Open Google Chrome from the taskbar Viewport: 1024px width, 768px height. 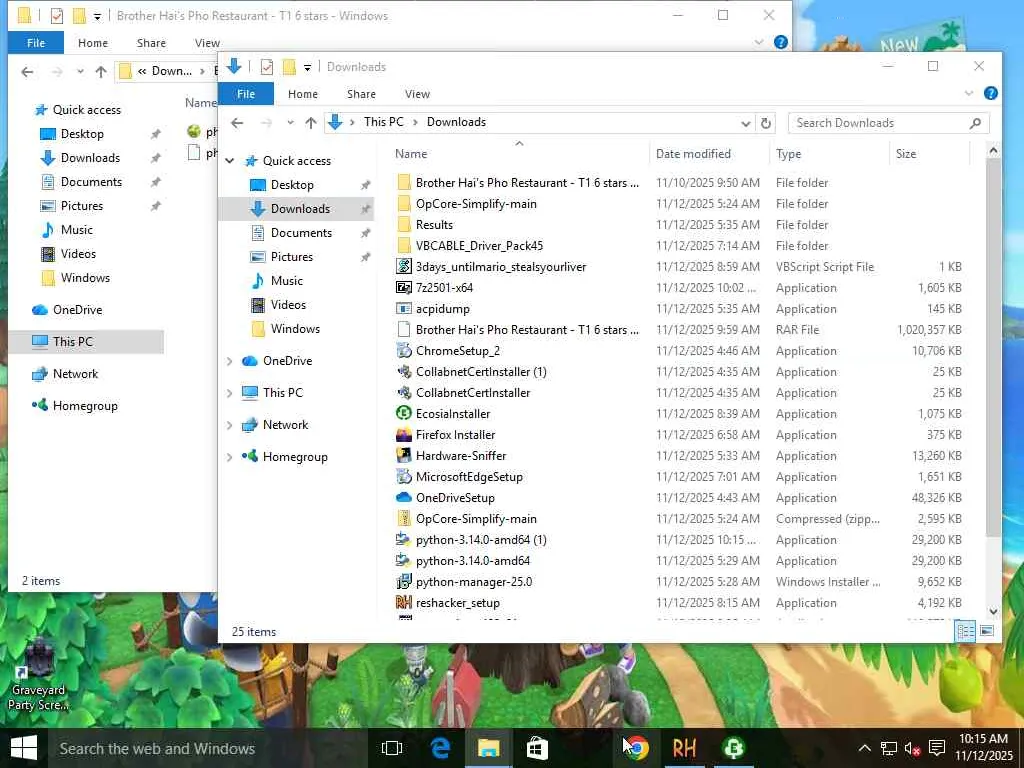635,748
